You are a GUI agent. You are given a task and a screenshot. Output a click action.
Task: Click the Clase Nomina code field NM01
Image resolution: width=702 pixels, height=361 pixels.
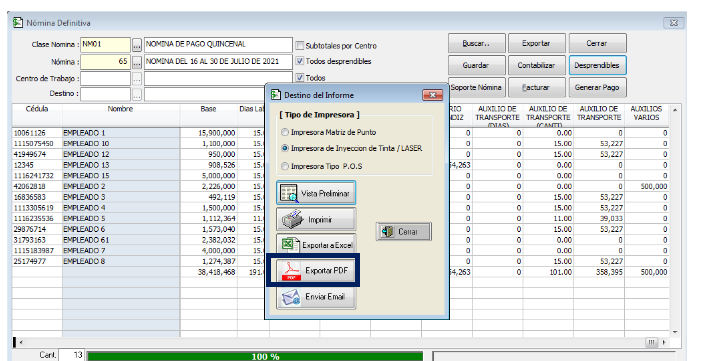click(x=105, y=45)
